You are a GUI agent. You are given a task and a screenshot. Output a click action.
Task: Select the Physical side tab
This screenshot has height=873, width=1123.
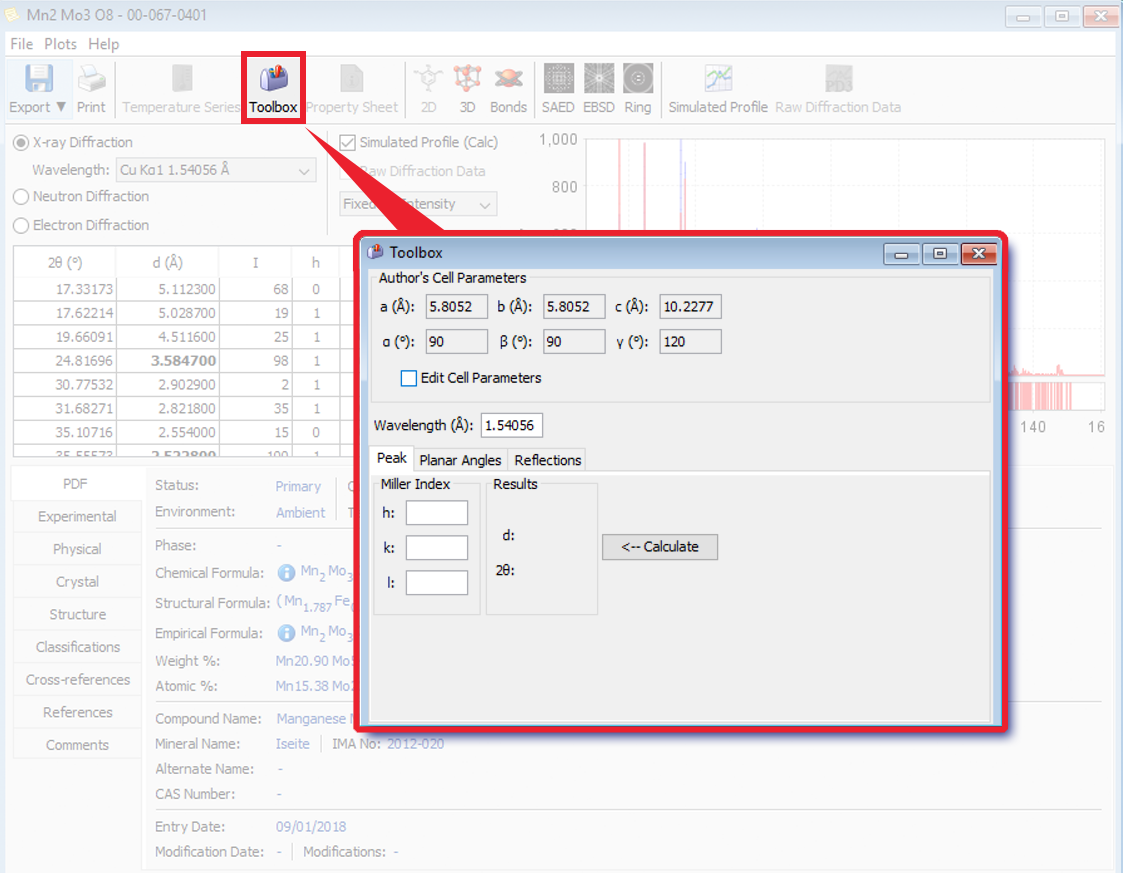77,549
